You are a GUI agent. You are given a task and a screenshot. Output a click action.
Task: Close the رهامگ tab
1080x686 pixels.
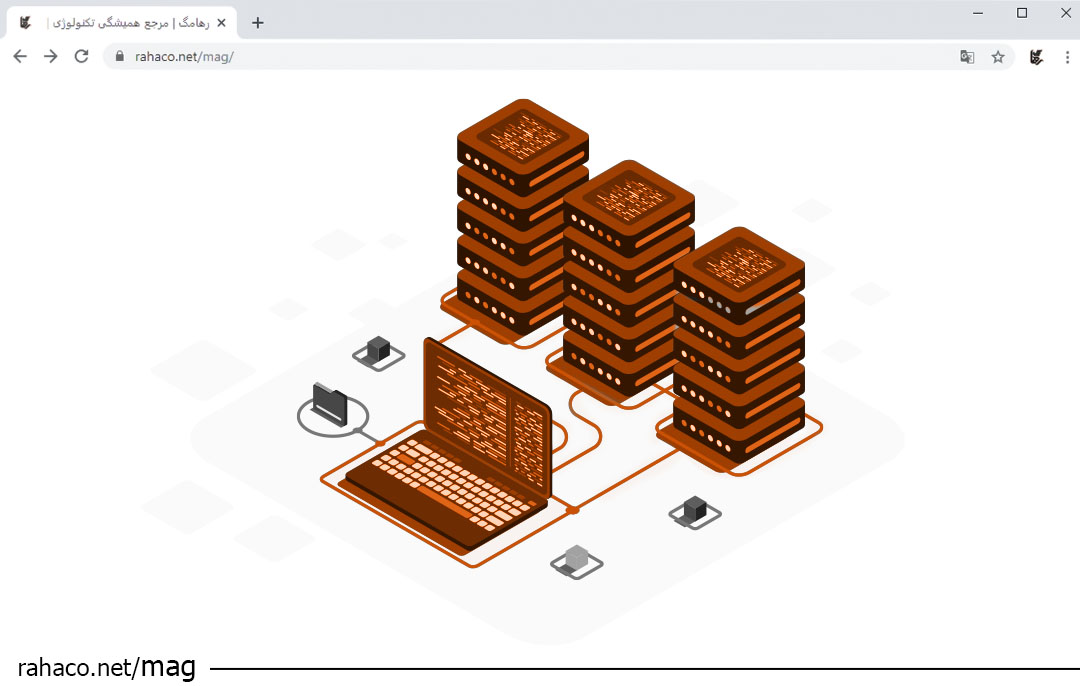point(221,23)
